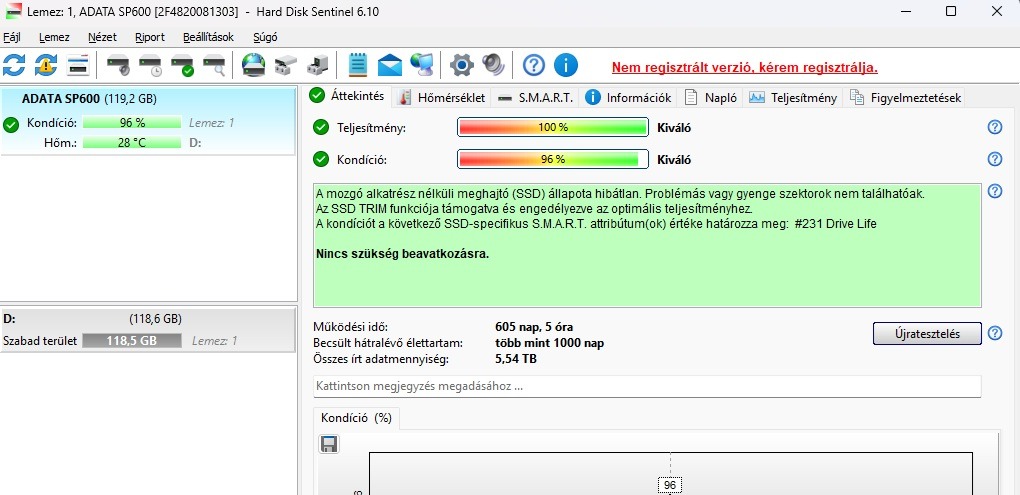Click the disk with speaker test icon
Viewport: 1020px width, 495px height.
coord(118,65)
